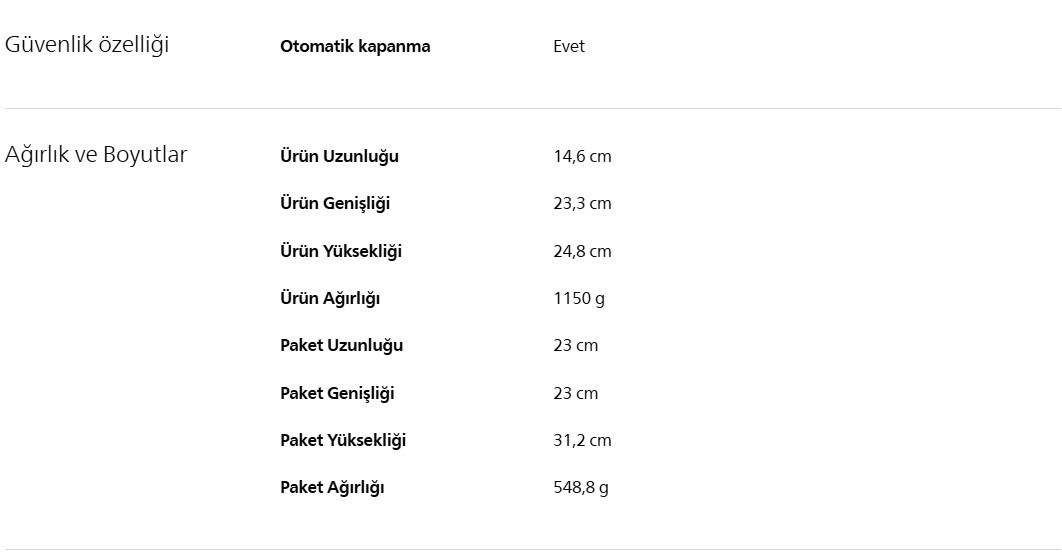Select the 31,2 cm value

[x=582, y=440]
